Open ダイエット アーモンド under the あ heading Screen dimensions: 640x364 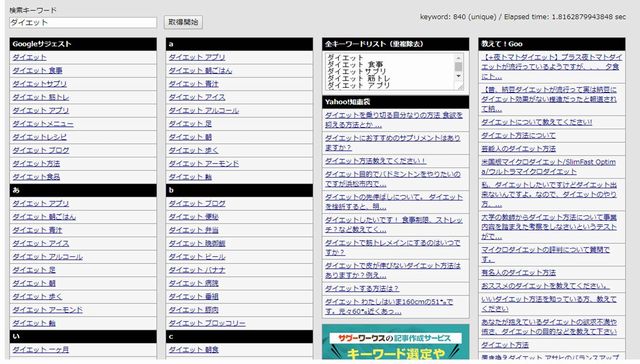click(47, 310)
